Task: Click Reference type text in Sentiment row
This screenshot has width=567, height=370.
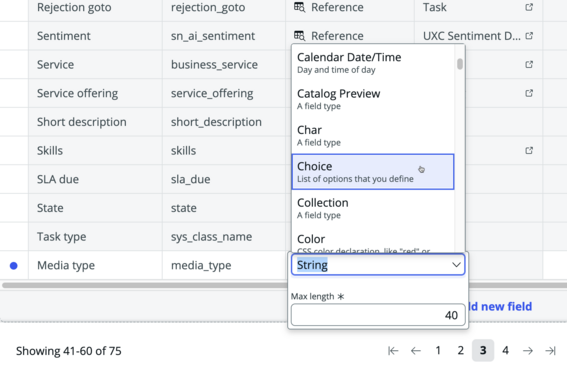Action: [x=337, y=36]
